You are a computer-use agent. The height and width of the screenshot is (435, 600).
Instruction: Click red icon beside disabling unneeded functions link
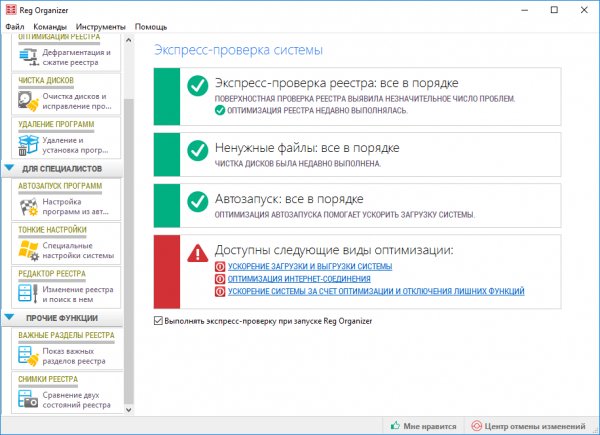pos(220,292)
